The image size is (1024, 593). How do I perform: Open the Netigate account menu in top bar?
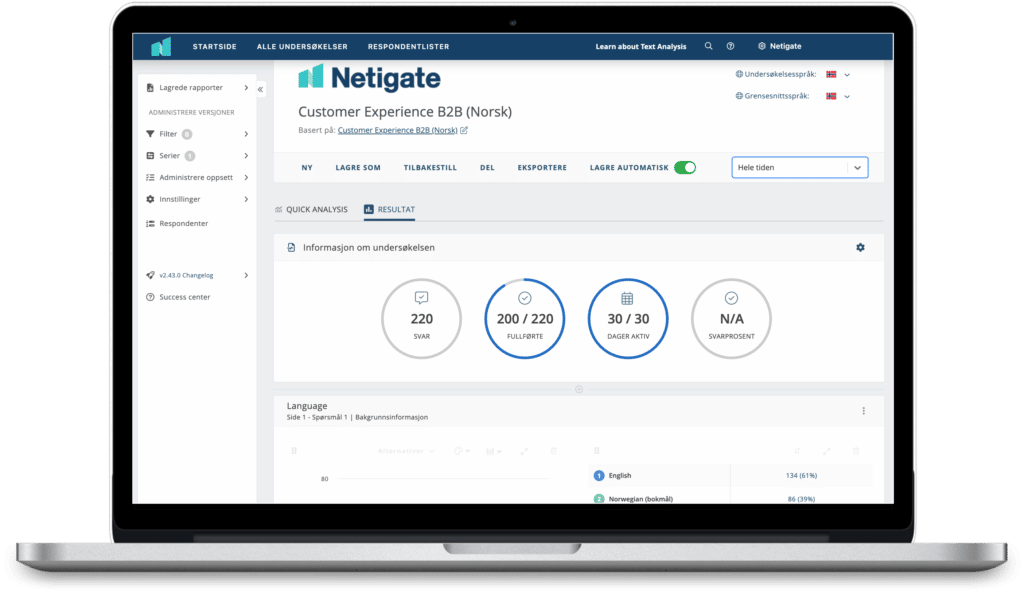coord(780,46)
